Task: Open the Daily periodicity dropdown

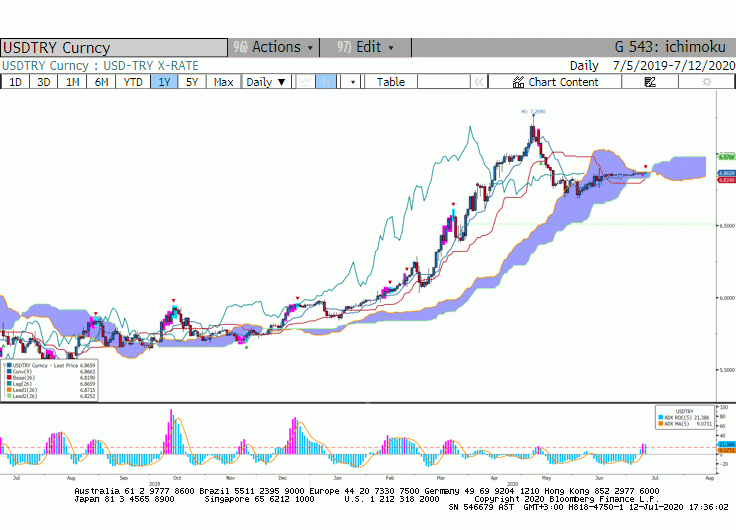Action: [x=266, y=82]
